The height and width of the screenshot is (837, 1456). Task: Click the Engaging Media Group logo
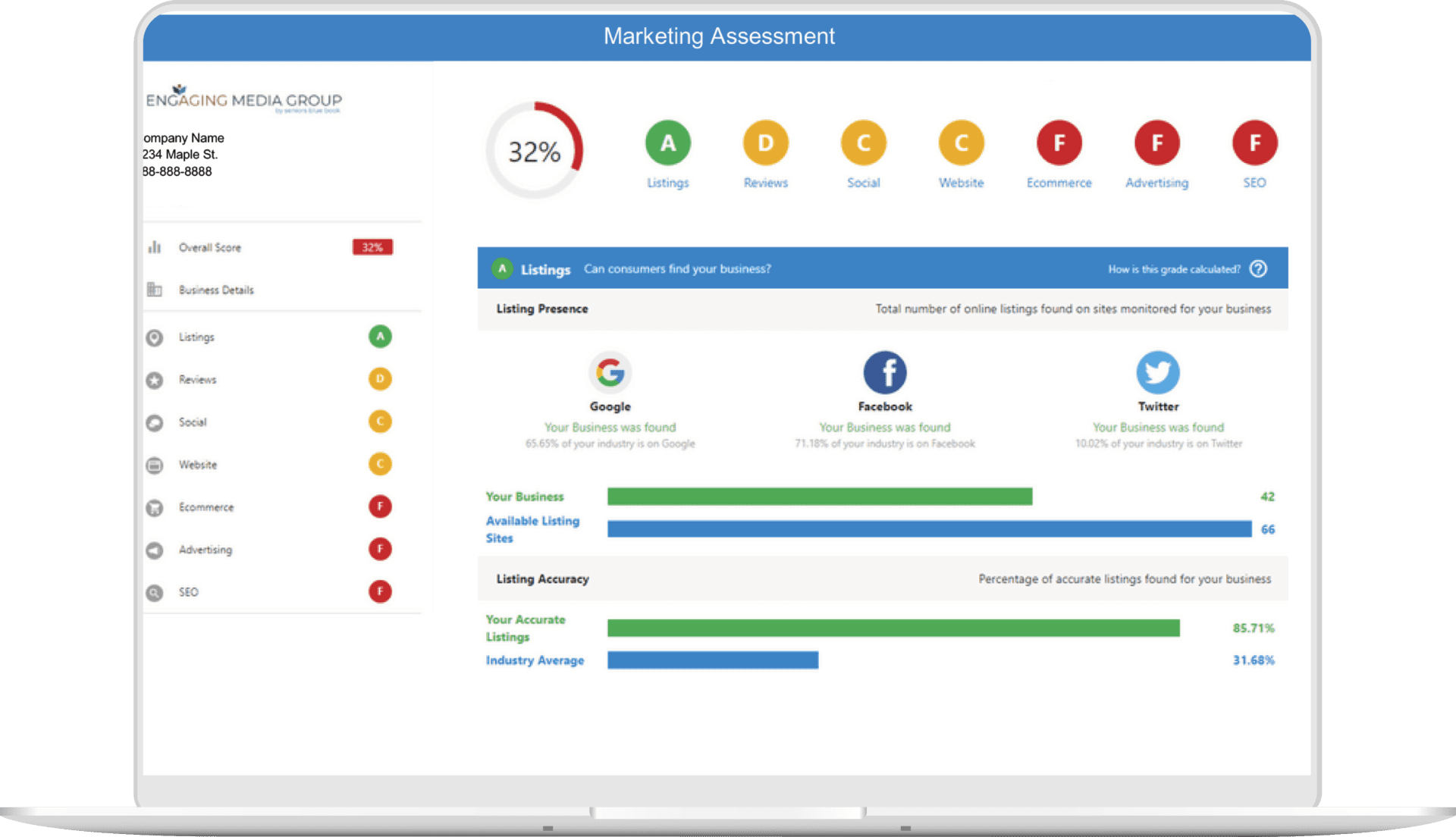pos(244,100)
